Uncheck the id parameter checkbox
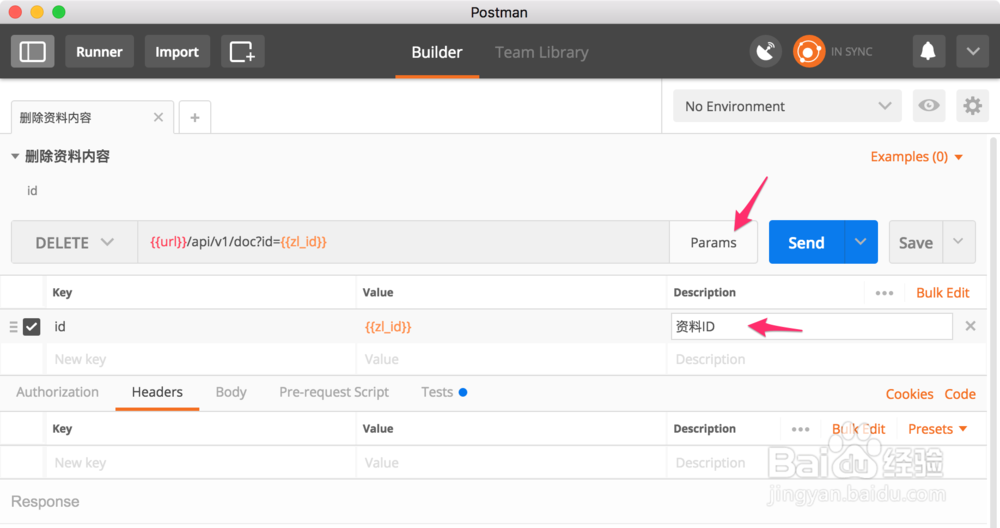 click(32, 326)
